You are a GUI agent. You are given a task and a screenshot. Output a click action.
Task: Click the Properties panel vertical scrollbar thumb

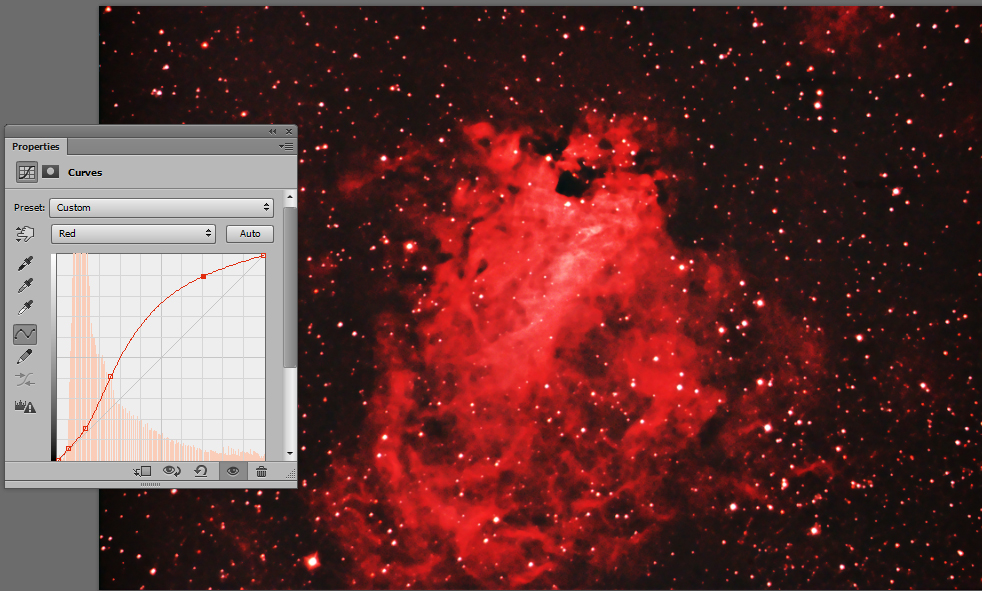(290, 287)
